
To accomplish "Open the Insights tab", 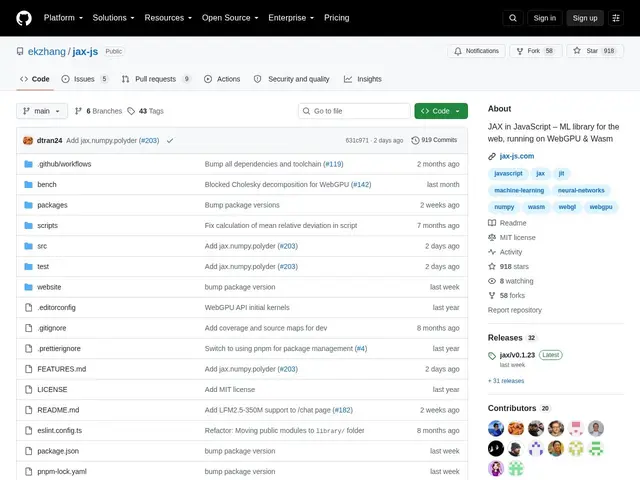I will [x=363, y=79].
